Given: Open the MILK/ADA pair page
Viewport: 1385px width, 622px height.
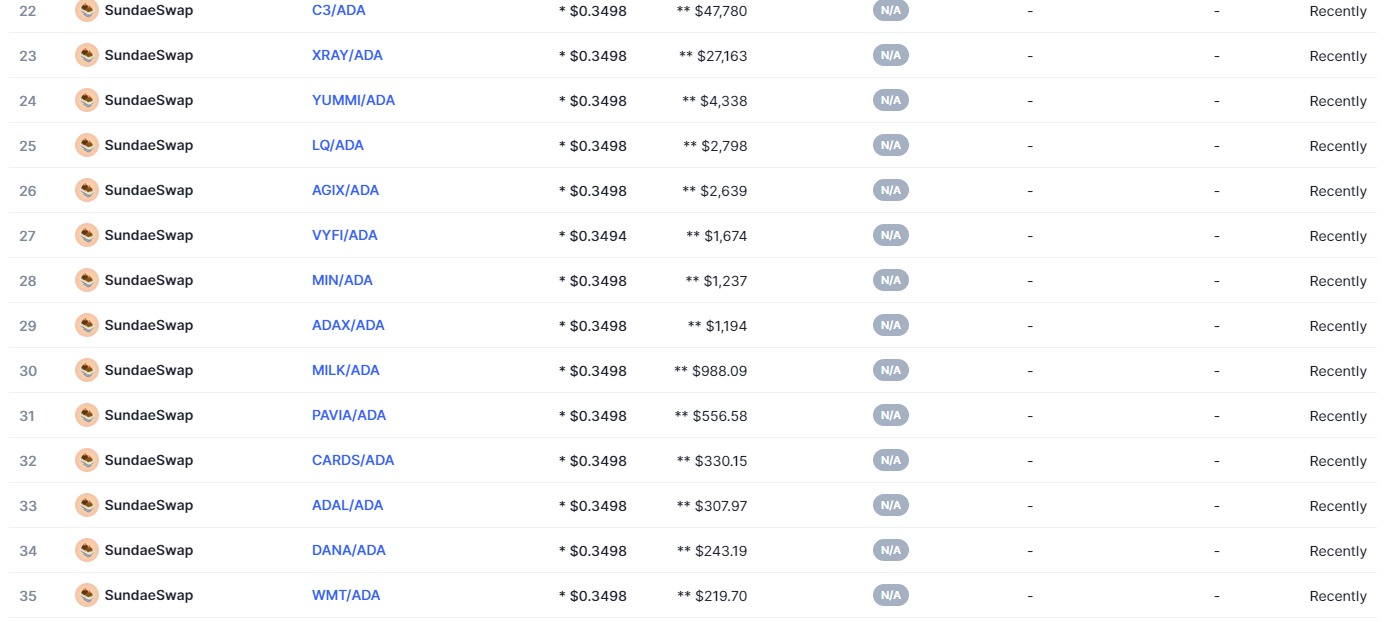Looking at the screenshot, I should (346, 370).
